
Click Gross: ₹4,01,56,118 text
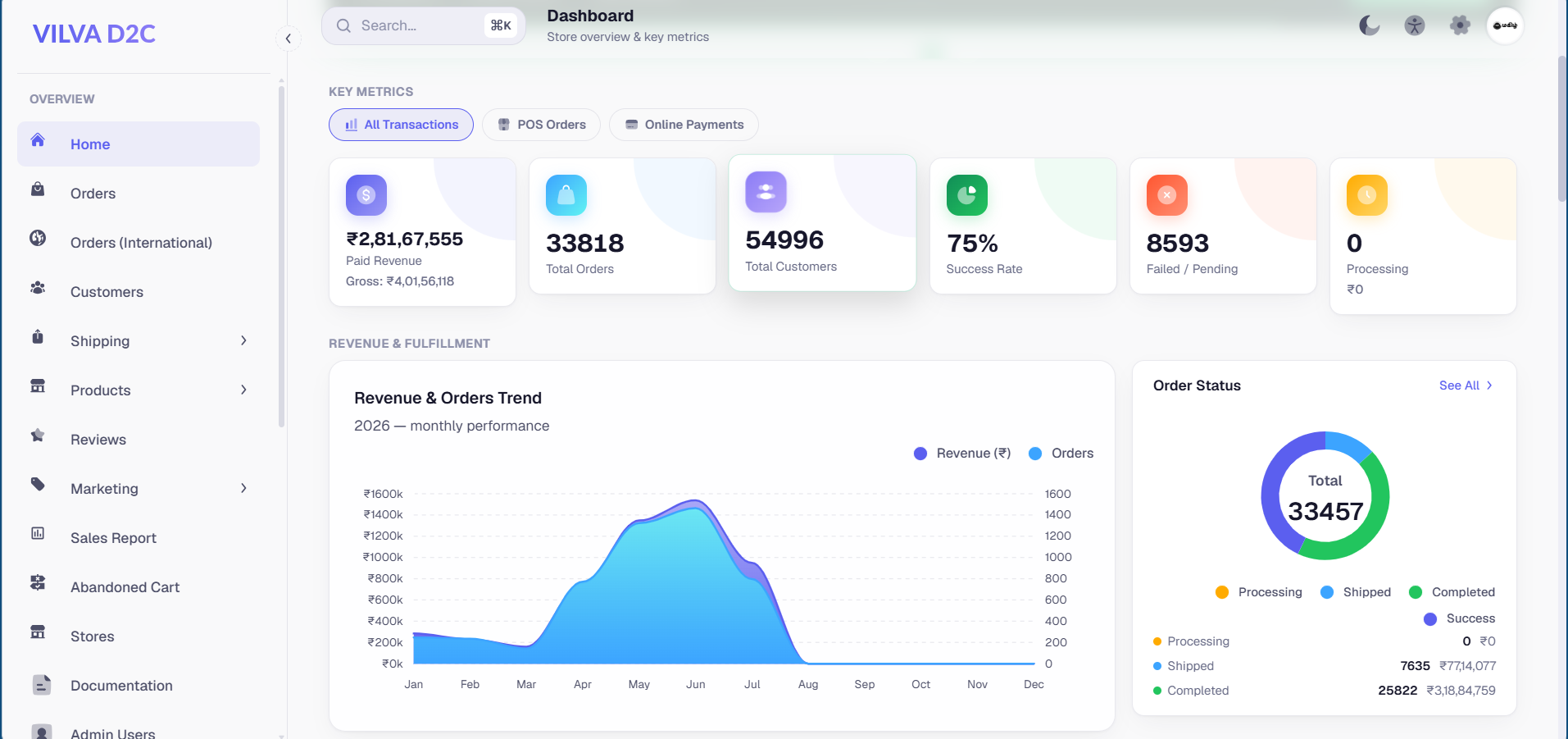pos(400,281)
